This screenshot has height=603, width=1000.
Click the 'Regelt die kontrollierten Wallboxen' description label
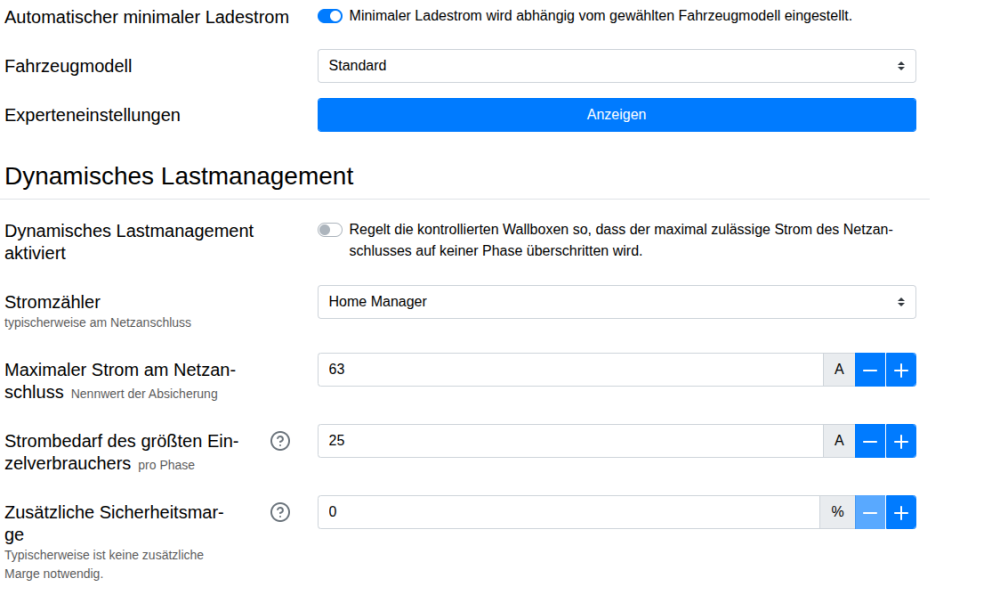point(620,240)
